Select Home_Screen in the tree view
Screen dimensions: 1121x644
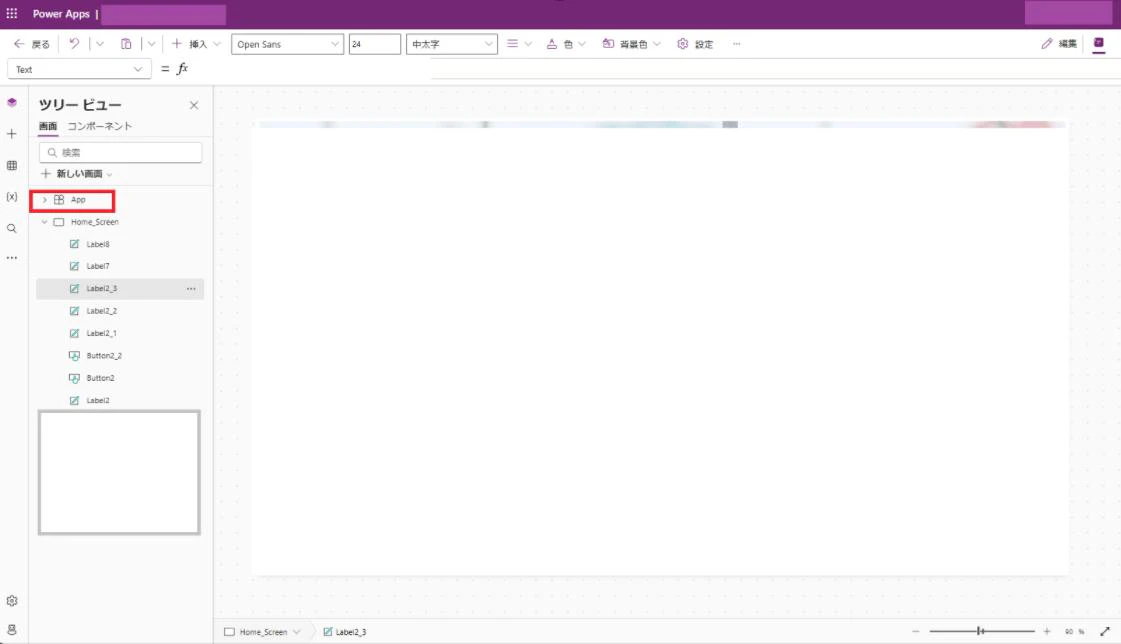click(94, 222)
